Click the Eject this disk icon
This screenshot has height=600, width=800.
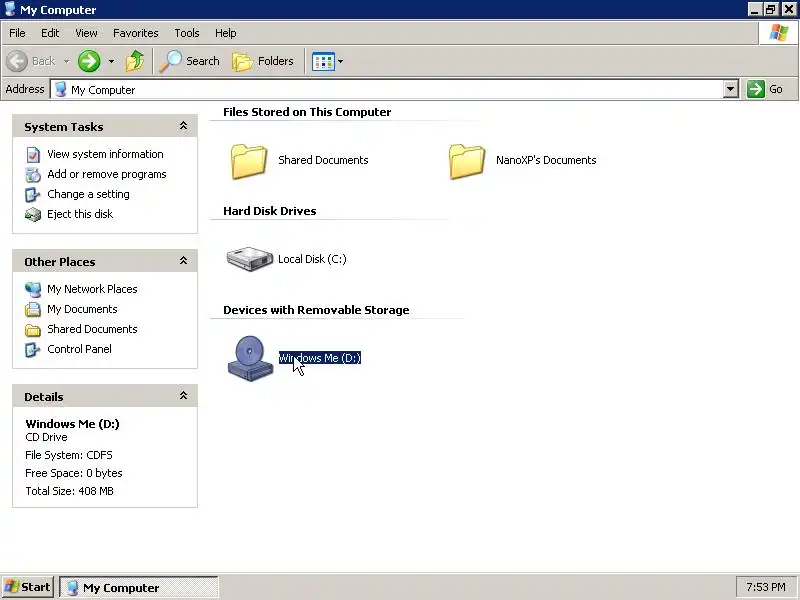coord(33,214)
